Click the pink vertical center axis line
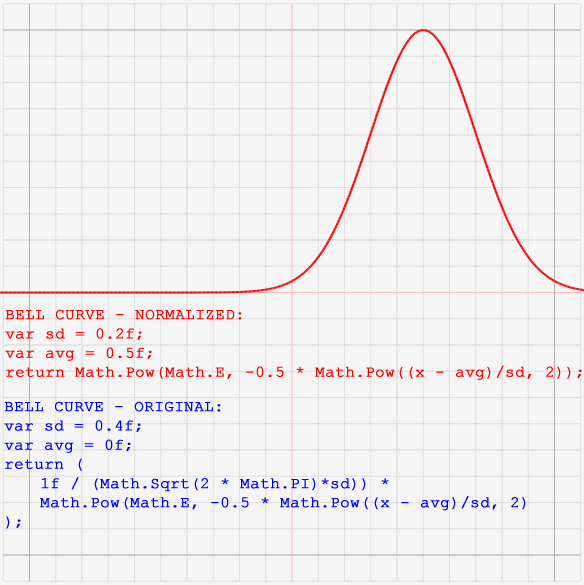Image resolution: width=584 pixels, height=585 pixels. point(292,149)
